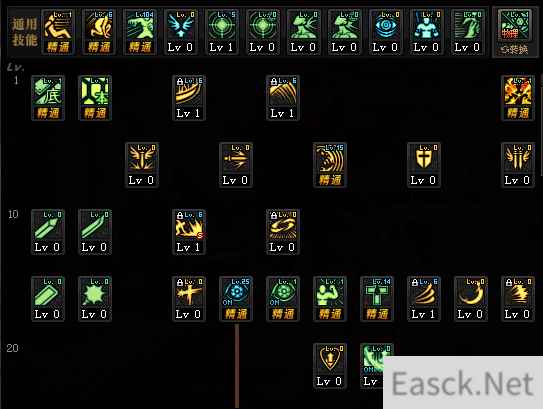Image resolution: width=543 pixels, height=409 pixels.
Task: Click the Easck.Net watermark
Action: pyautogui.click(x=463, y=383)
